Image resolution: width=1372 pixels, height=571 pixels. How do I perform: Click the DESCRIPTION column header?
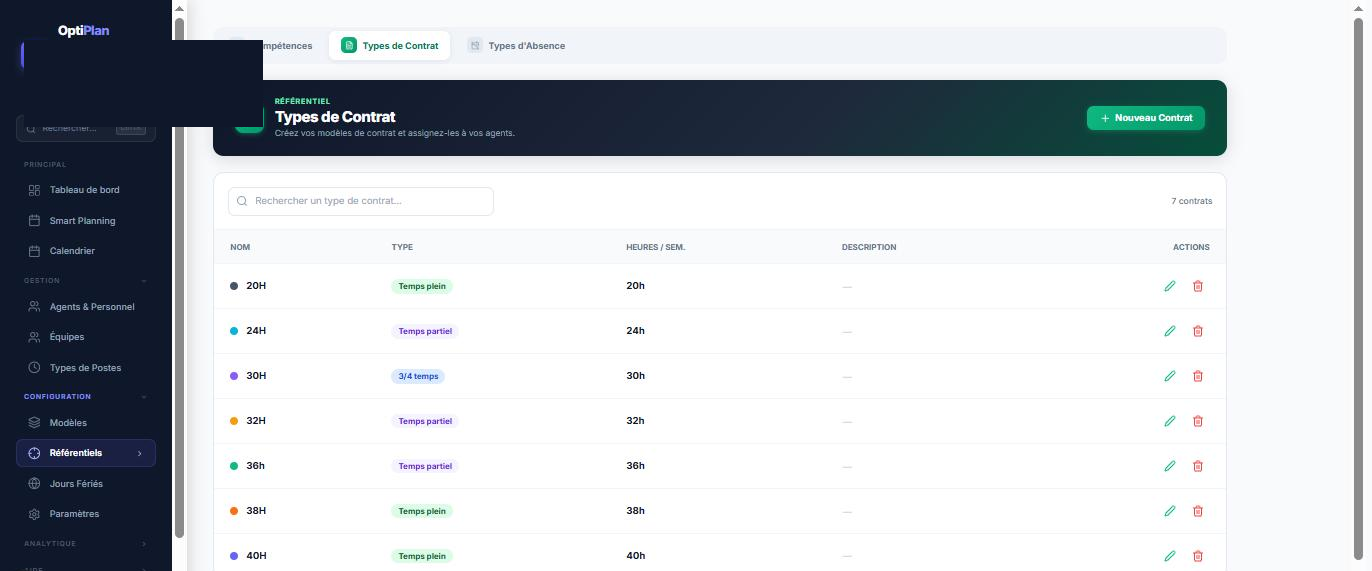click(869, 247)
